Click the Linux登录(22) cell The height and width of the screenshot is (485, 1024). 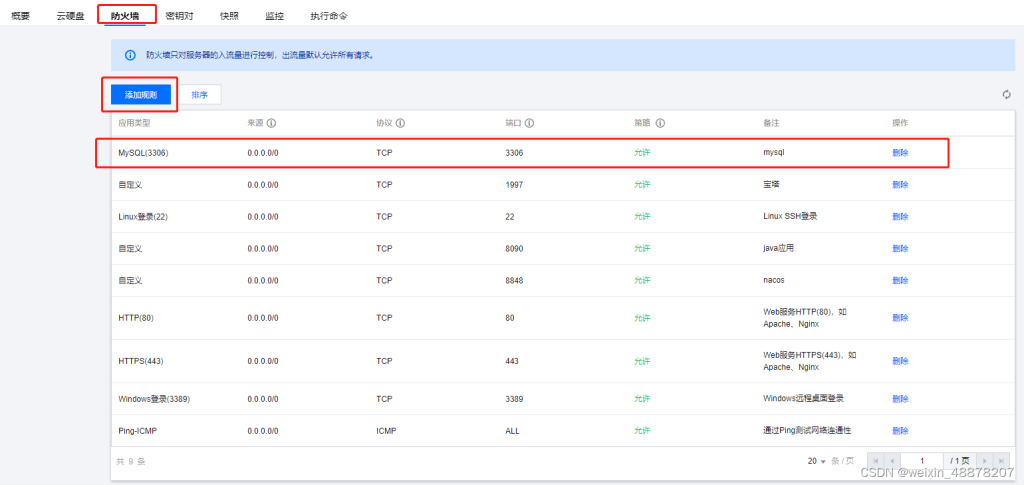click(x=143, y=217)
